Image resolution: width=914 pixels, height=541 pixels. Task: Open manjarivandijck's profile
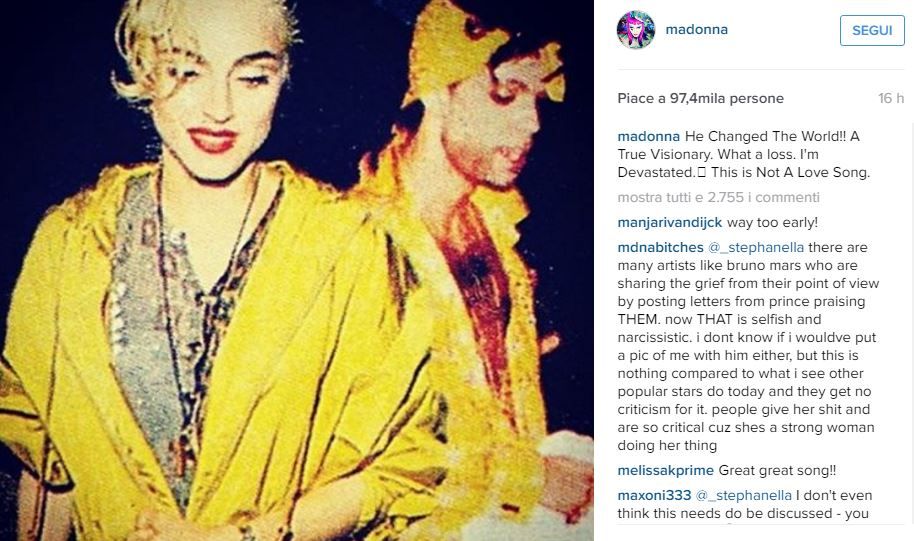coord(670,222)
